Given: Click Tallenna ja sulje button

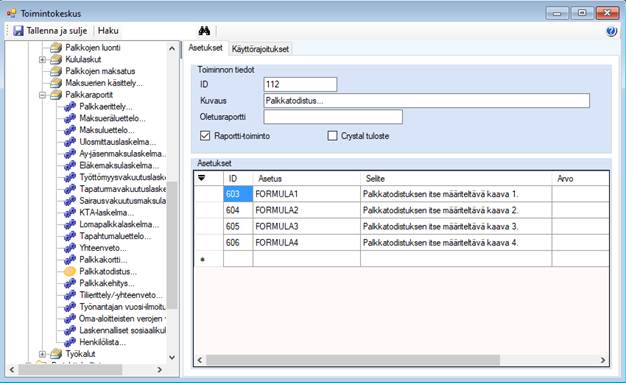Looking at the screenshot, I should [x=50, y=31].
